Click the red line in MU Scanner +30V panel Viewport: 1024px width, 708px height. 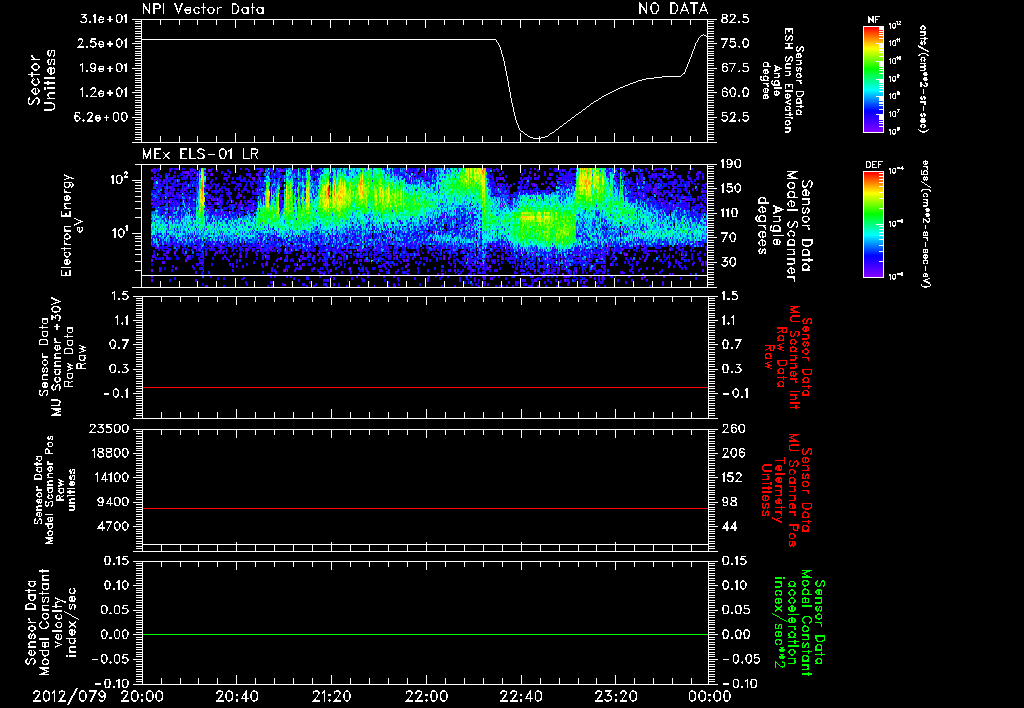[425, 387]
